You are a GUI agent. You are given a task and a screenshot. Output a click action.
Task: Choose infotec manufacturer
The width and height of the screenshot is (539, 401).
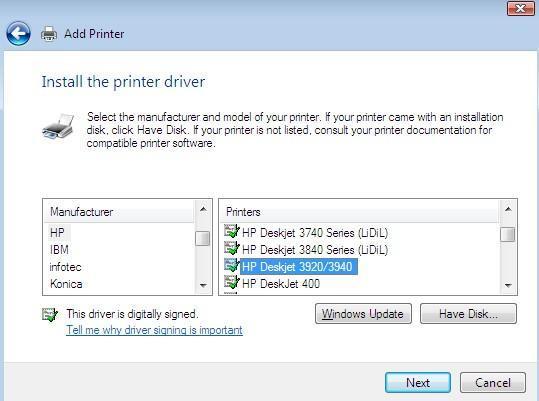[x=65, y=267]
